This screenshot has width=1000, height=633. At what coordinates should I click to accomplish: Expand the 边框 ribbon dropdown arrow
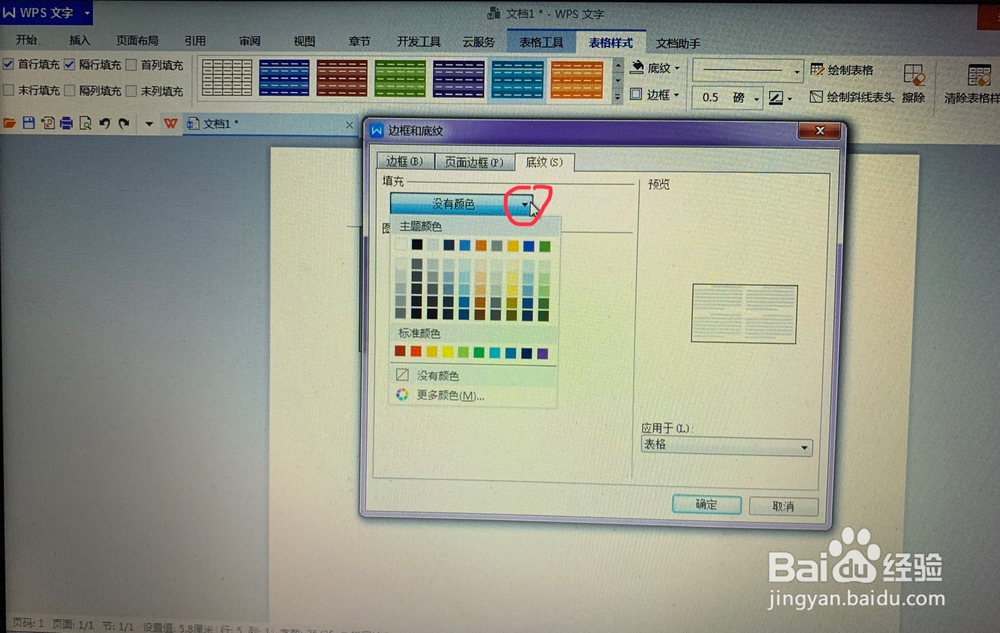point(676,96)
